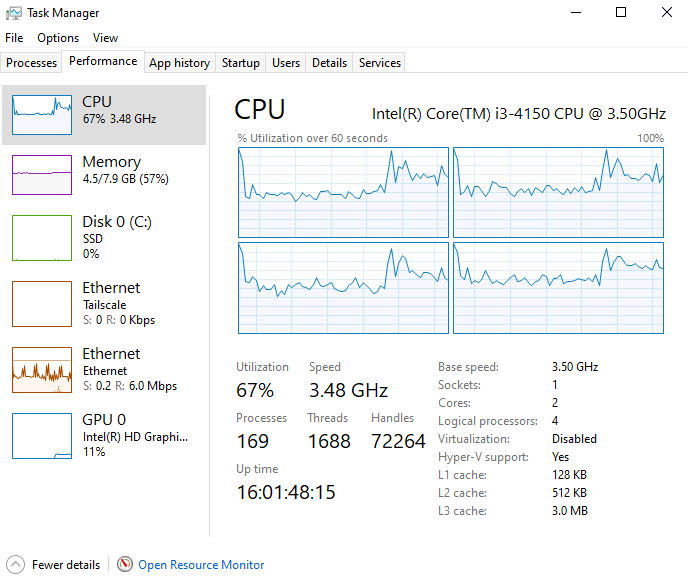Viewport: 688px width, 583px height.
Task: Open the Options menu
Action: point(58,38)
